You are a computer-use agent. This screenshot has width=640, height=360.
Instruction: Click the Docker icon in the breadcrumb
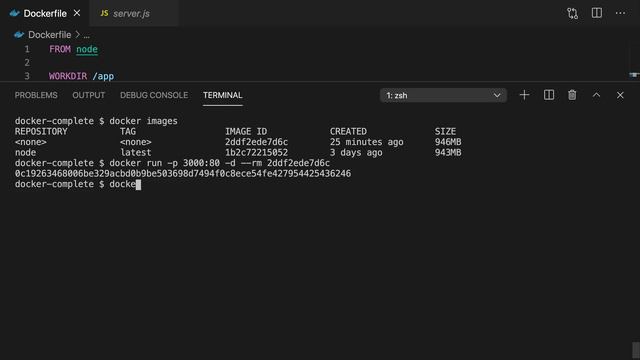point(19,35)
